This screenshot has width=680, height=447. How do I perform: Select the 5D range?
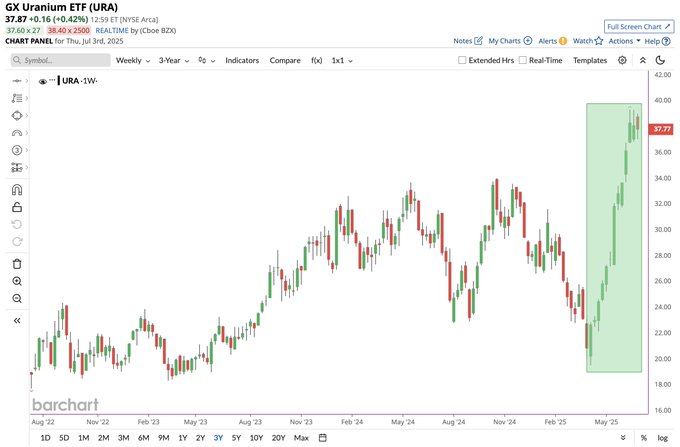(64, 438)
